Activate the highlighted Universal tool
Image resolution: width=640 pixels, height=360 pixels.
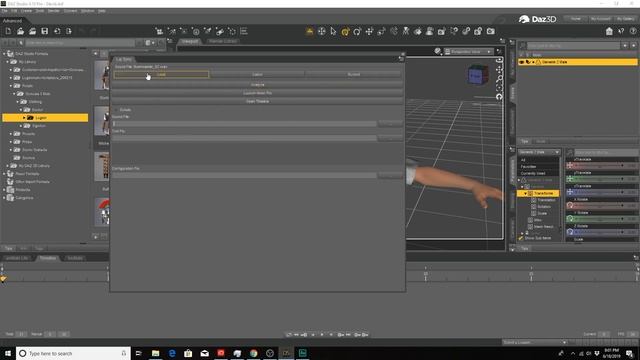pyautogui.click(x=345, y=31)
